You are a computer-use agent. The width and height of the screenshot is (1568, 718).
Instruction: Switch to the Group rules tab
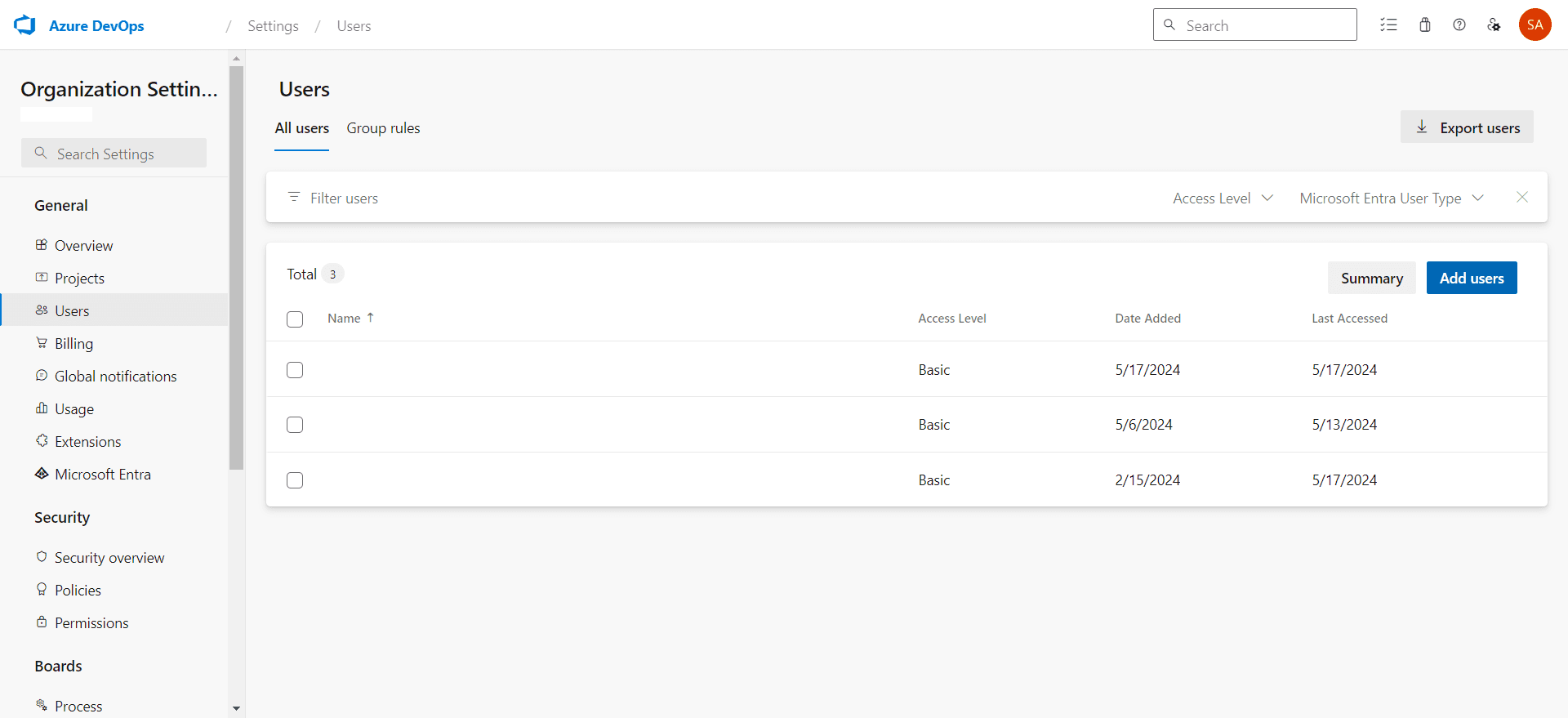tap(383, 128)
